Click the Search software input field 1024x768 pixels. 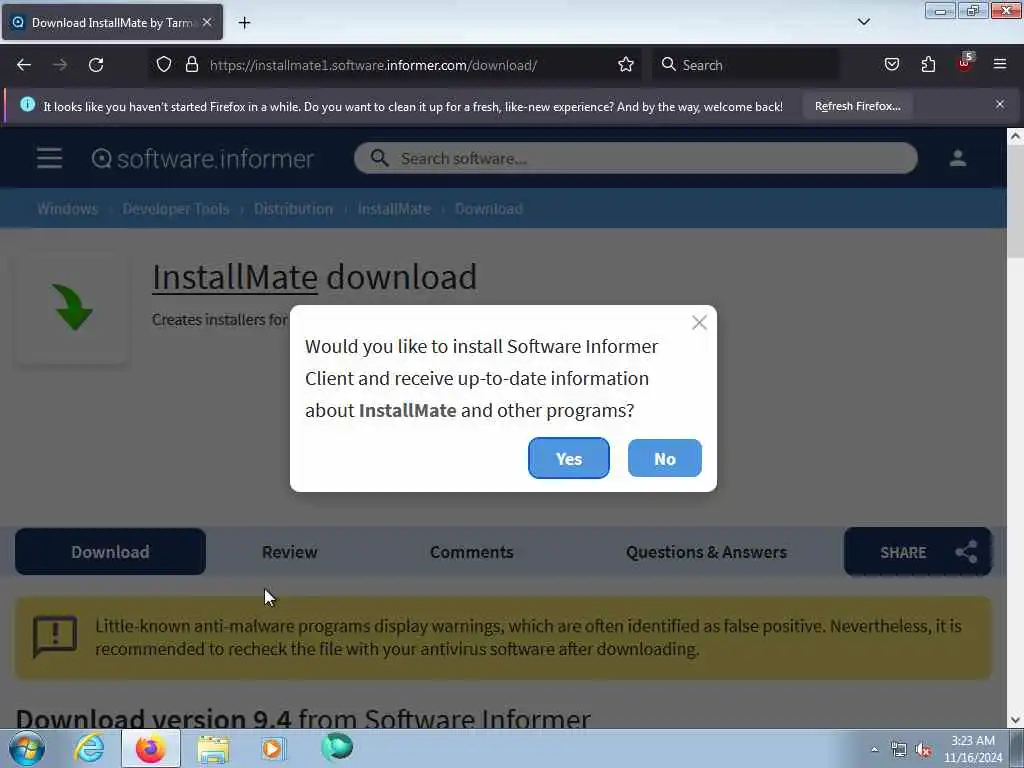click(x=635, y=158)
